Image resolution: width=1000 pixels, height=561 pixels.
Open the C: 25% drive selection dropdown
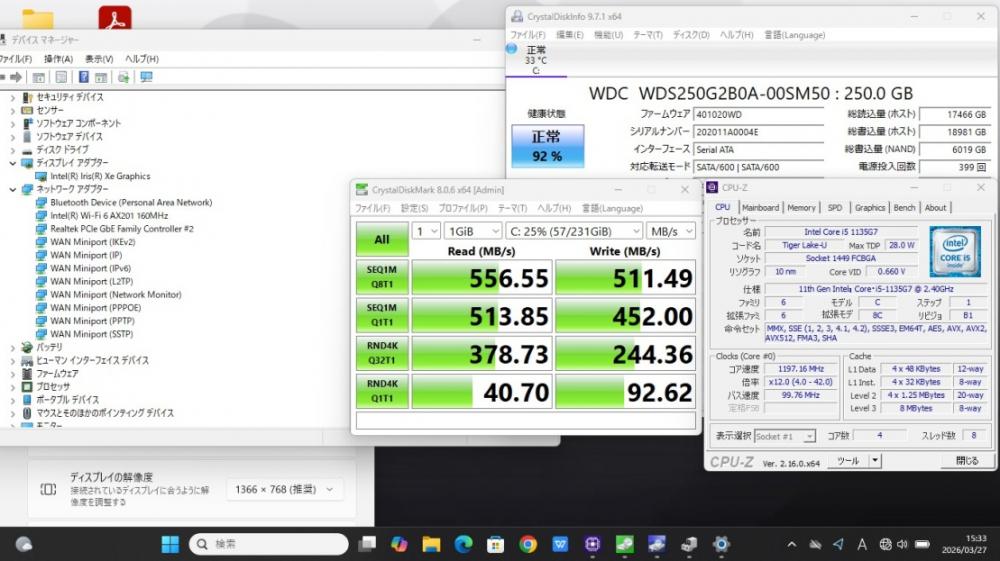point(573,231)
